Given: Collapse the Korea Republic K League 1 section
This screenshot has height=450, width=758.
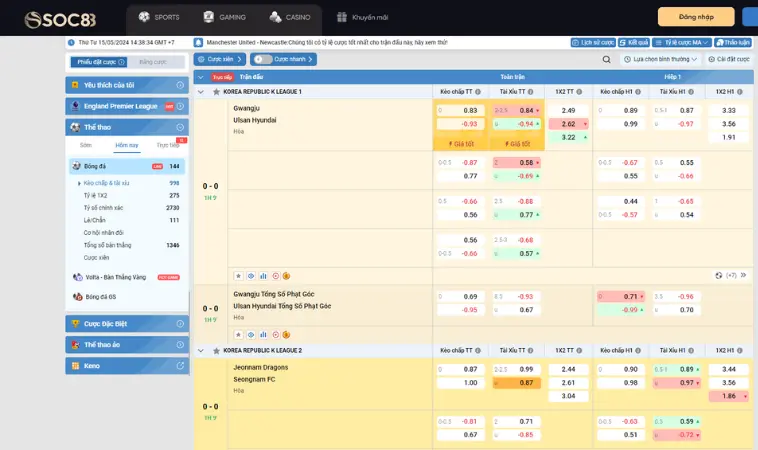Looking at the screenshot, I should tap(202, 91).
